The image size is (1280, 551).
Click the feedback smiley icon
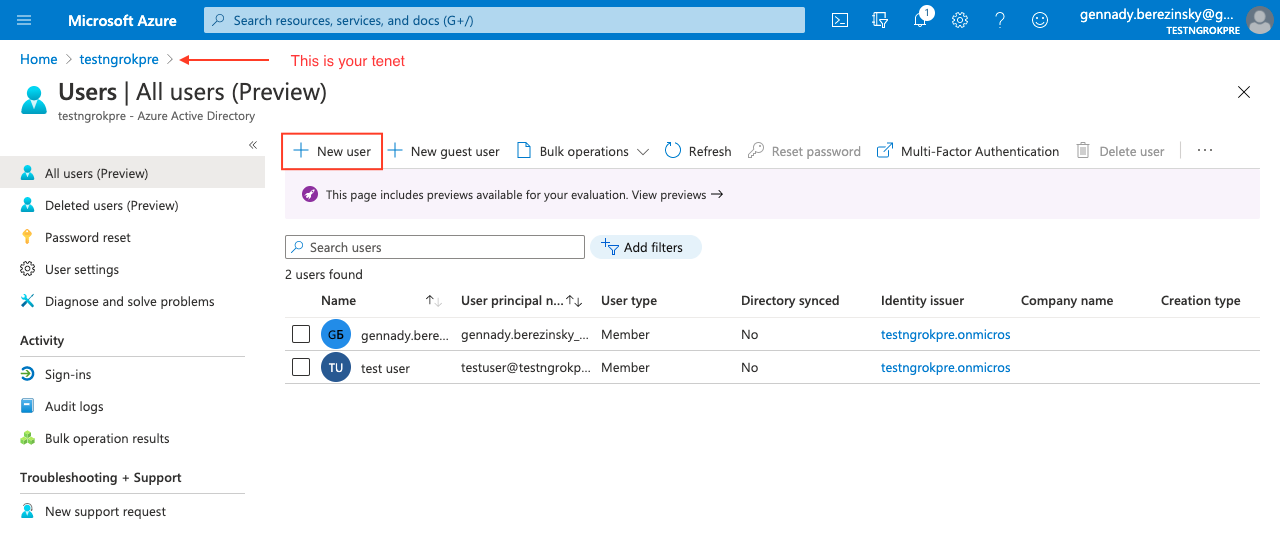click(1040, 20)
